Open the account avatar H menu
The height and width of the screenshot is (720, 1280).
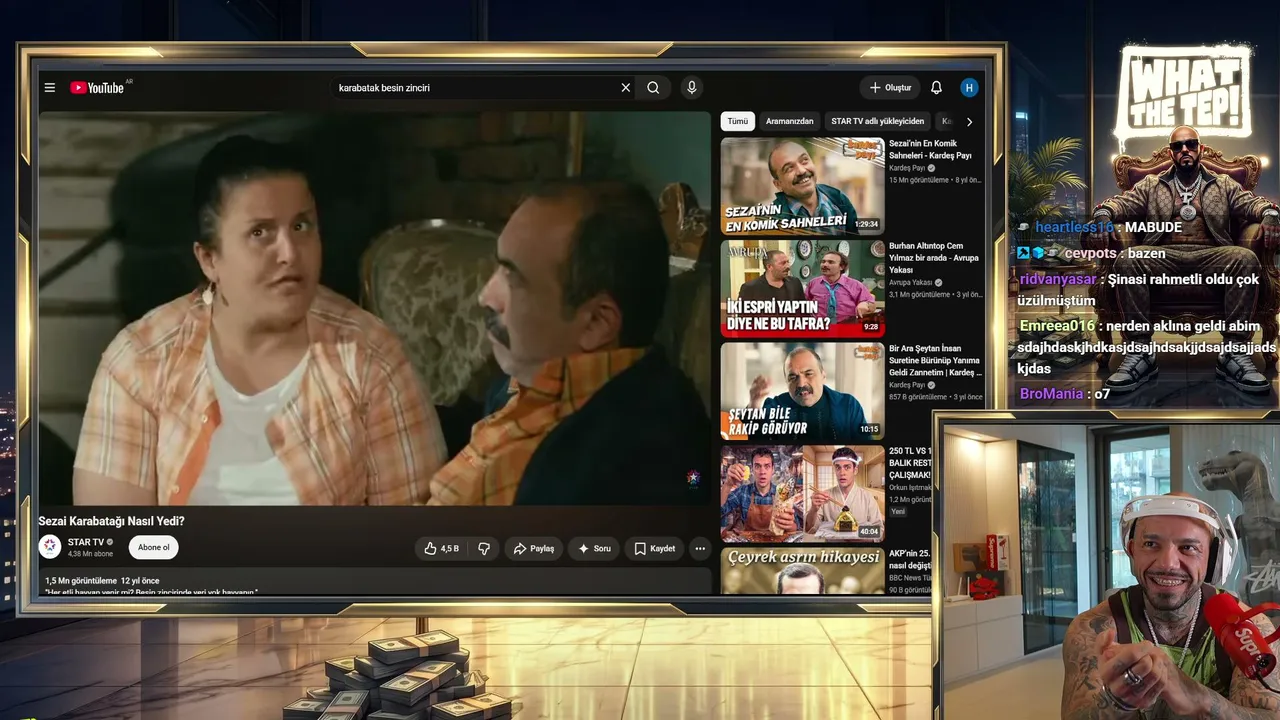[x=969, y=88]
